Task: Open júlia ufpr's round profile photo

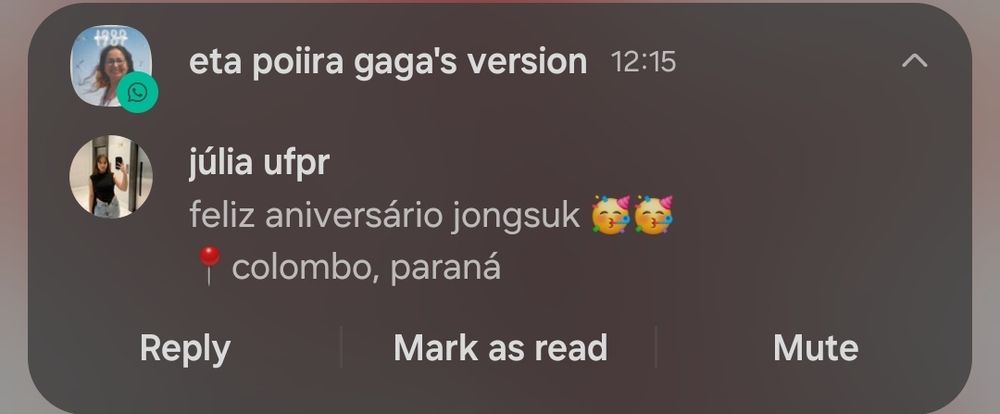Action: tap(111, 177)
